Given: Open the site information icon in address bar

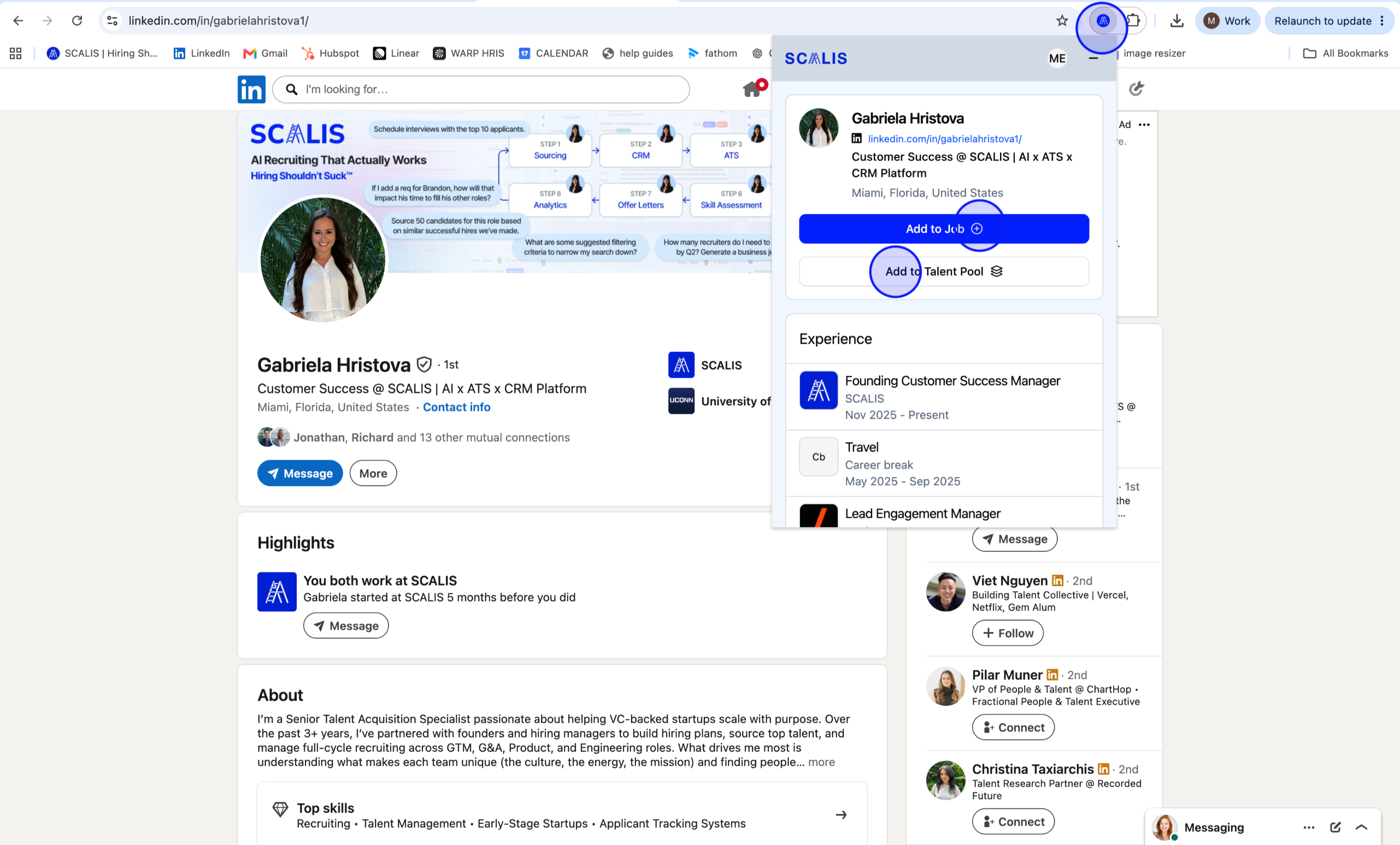Looking at the screenshot, I should pos(113,21).
